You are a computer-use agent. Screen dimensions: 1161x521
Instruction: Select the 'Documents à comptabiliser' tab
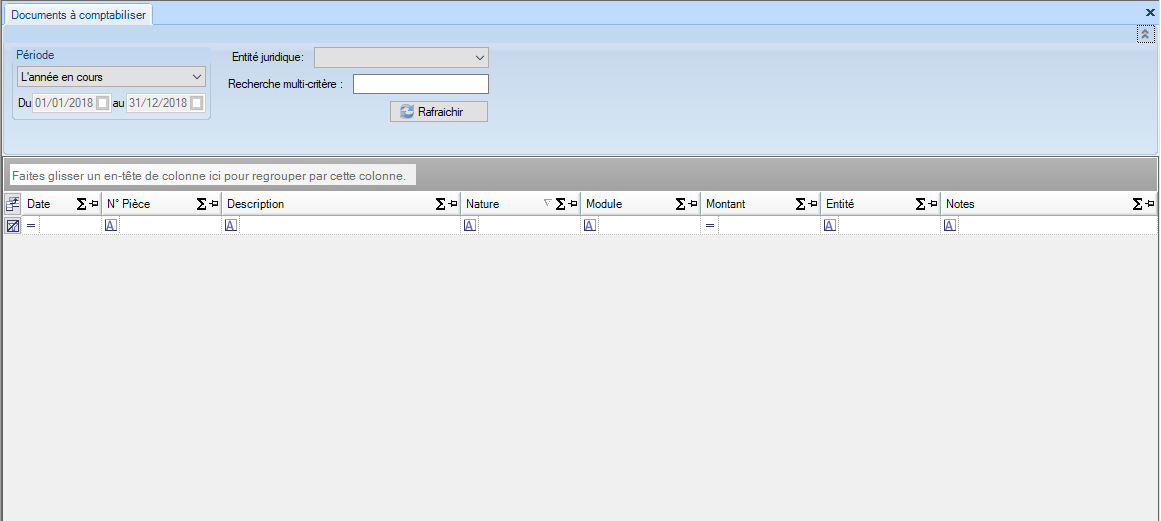pyautogui.click(x=78, y=15)
